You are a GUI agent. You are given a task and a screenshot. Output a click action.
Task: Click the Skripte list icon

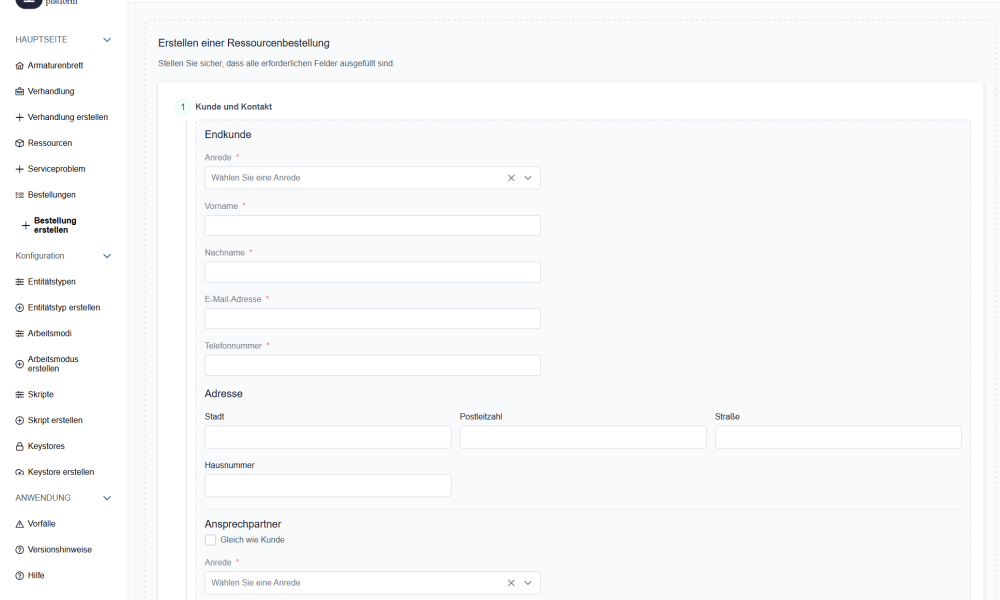(19, 395)
